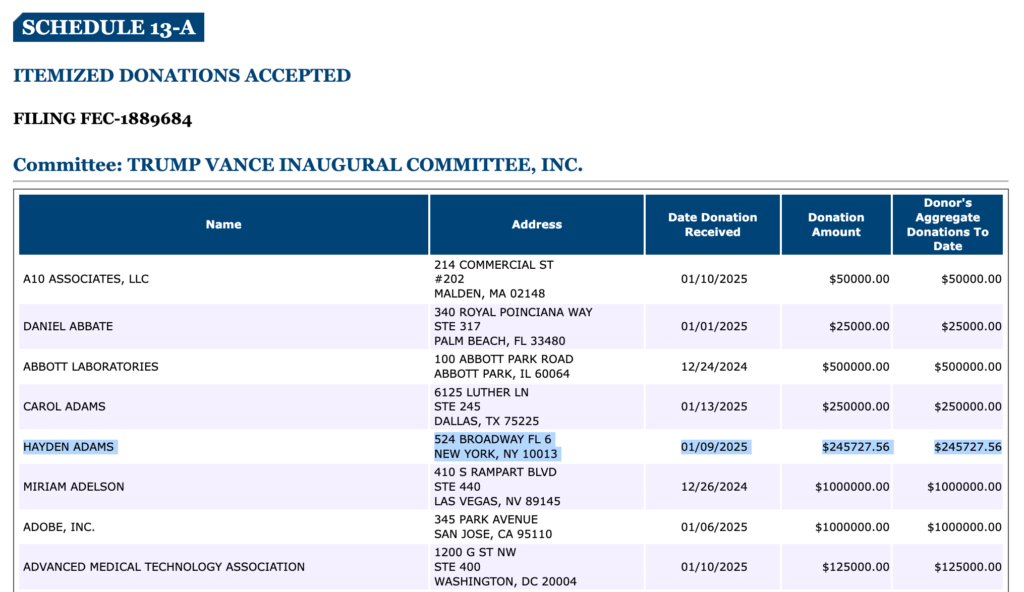Screen dimensions: 1024x592
Task: Click the SCHEDULE 13-A banner heading
Action: [108, 27]
